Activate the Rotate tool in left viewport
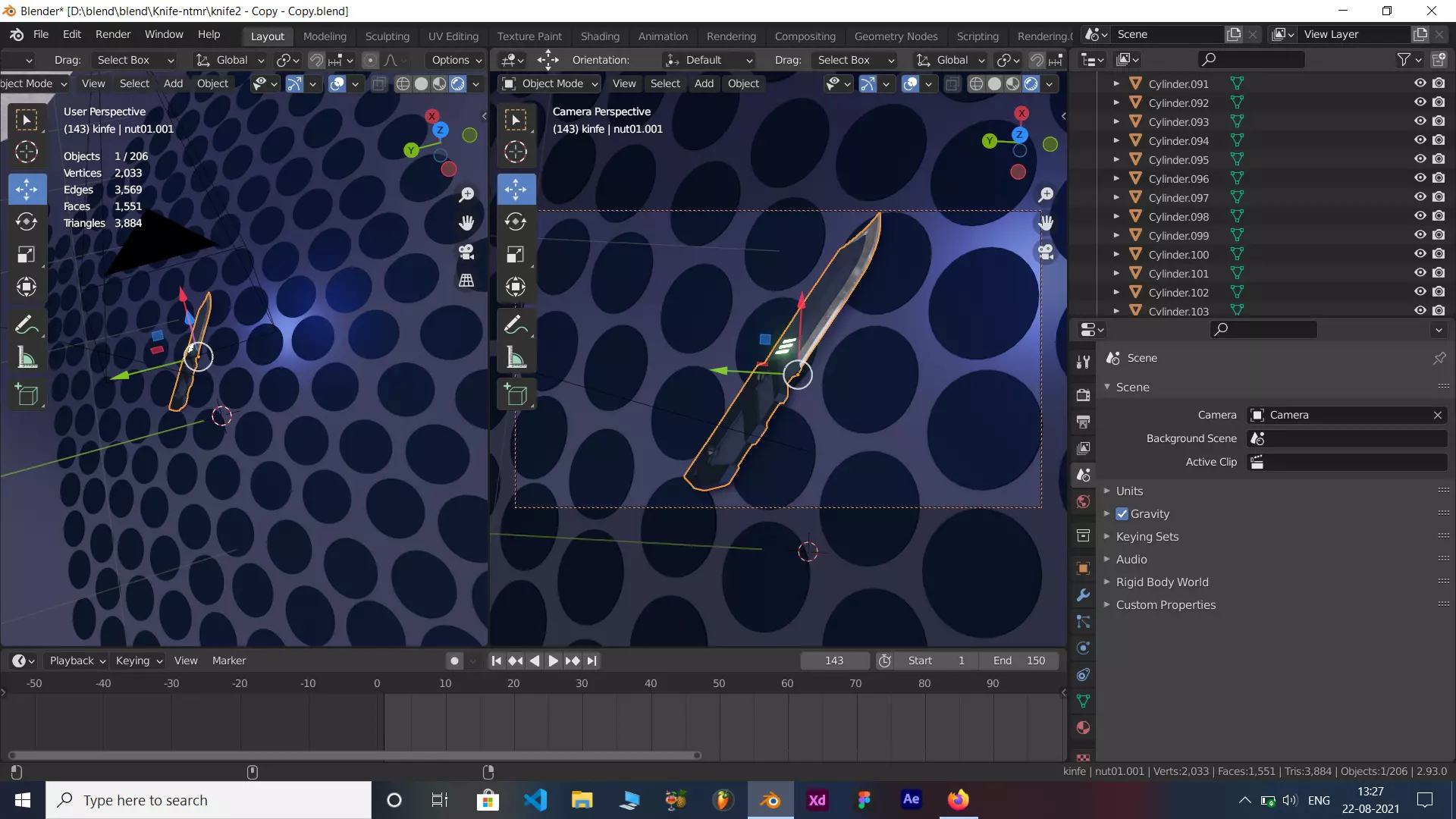 tap(27, 221)
